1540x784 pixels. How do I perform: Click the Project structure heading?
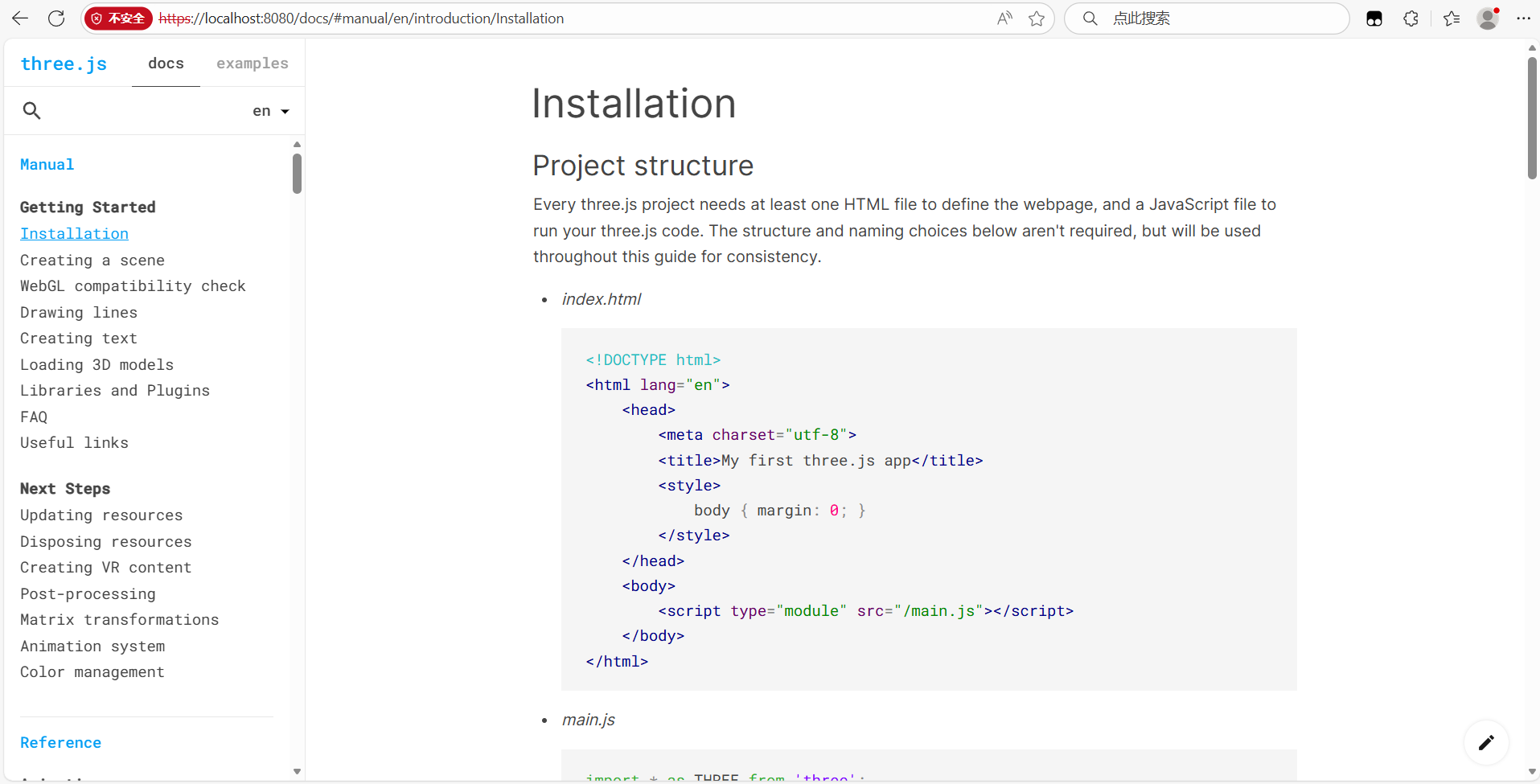[x=643, y=166]
